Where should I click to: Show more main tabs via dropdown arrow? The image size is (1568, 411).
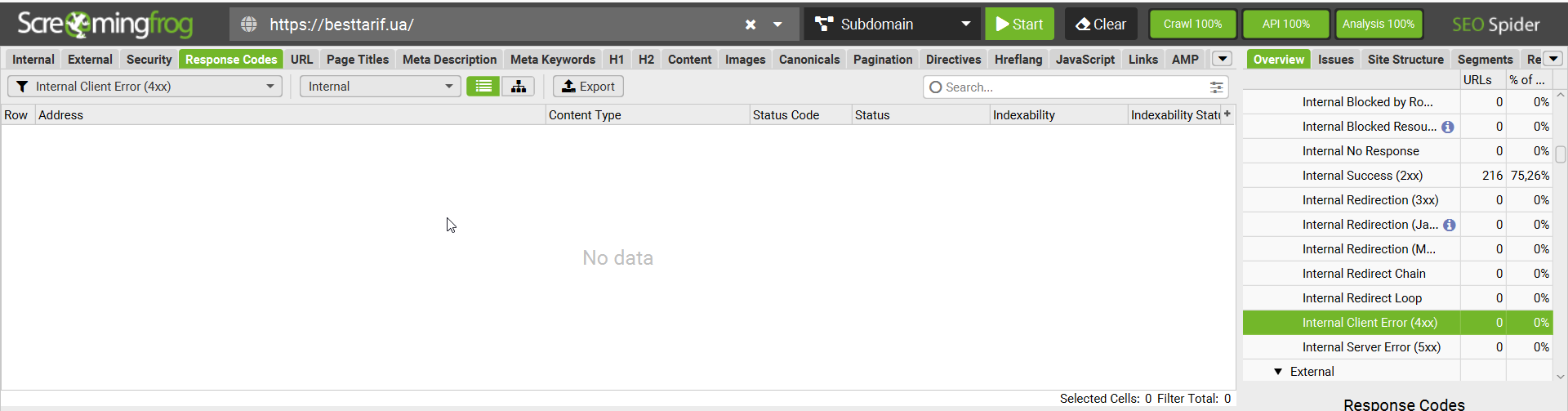pos(1223,59)
